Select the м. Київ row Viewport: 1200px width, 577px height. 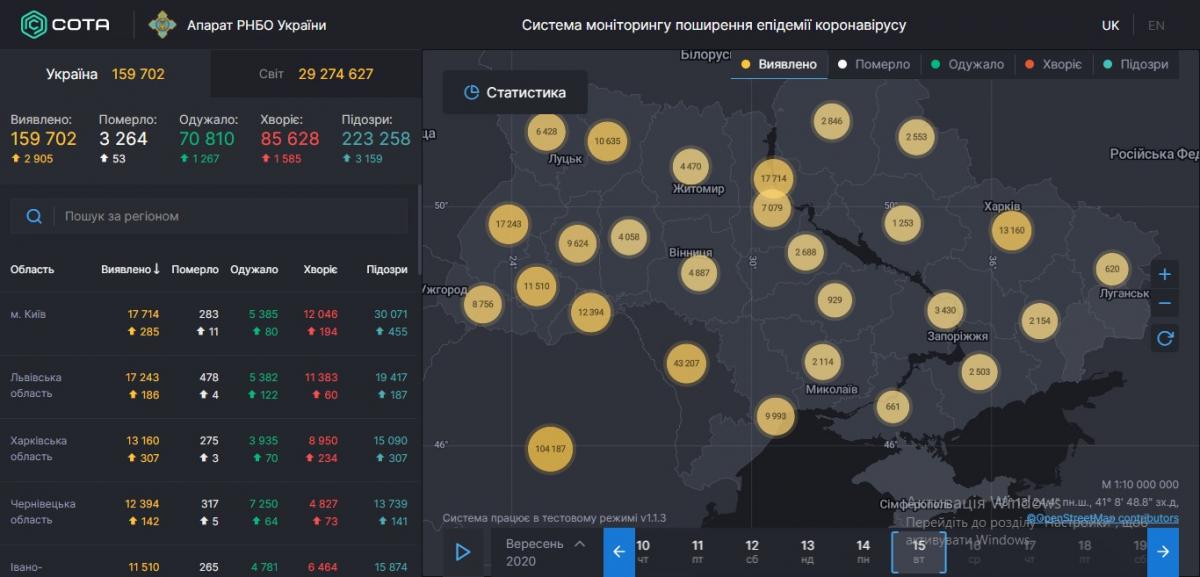[x=209, y=323]
